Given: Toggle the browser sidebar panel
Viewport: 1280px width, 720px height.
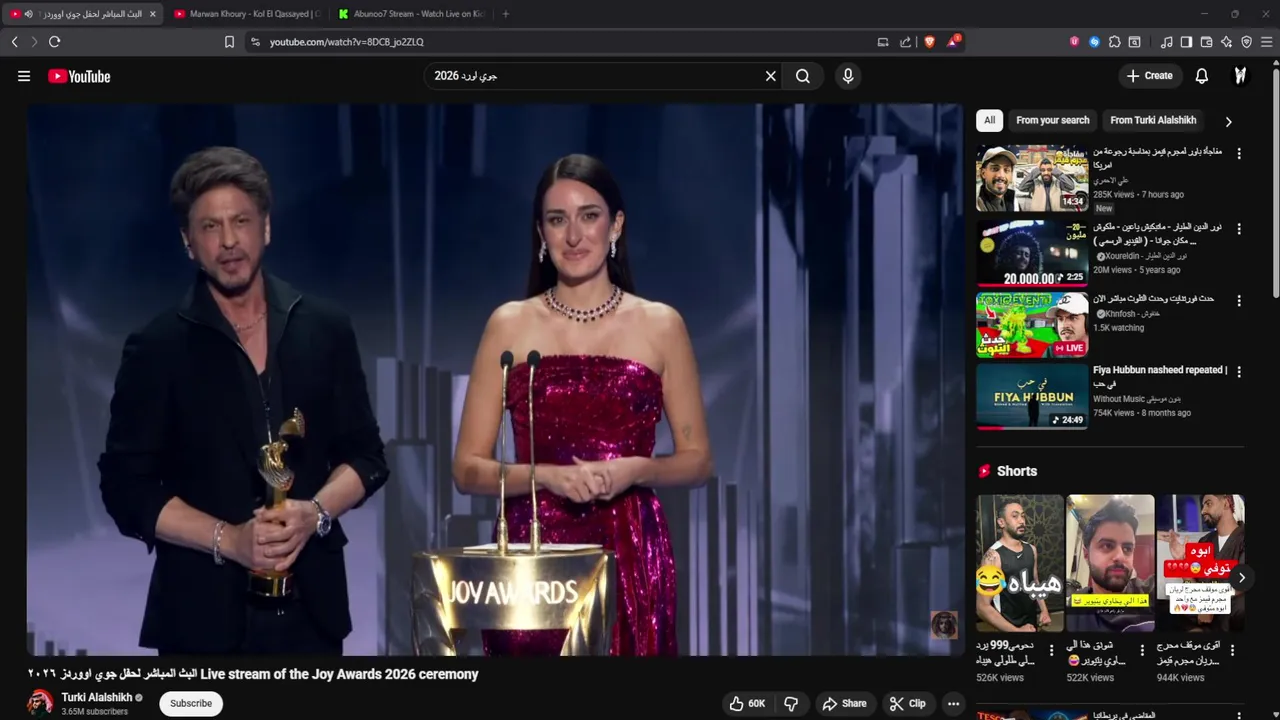Looking at the screenshot, I should (1186, 42).
